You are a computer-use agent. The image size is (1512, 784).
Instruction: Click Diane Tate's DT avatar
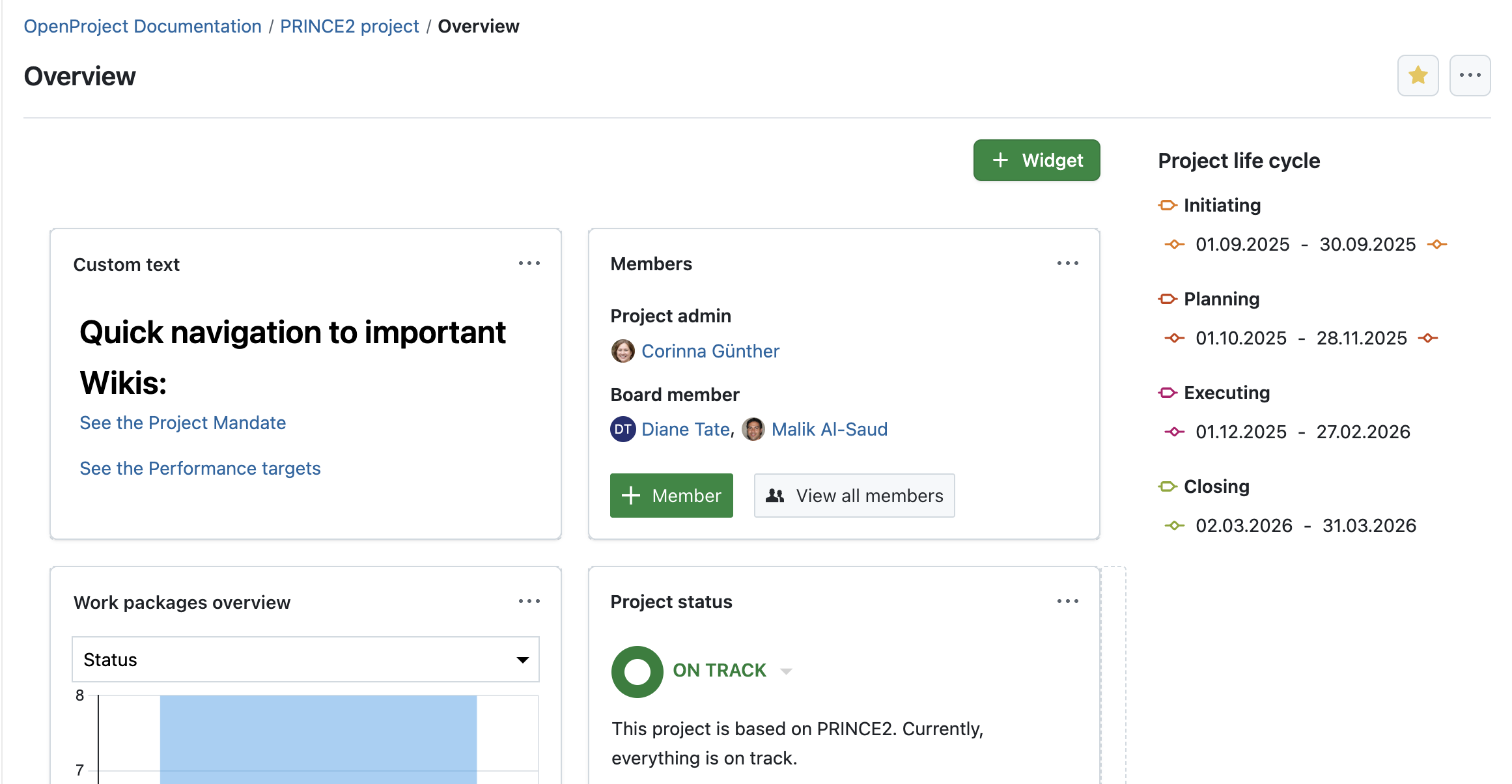[x=623, y=429]
